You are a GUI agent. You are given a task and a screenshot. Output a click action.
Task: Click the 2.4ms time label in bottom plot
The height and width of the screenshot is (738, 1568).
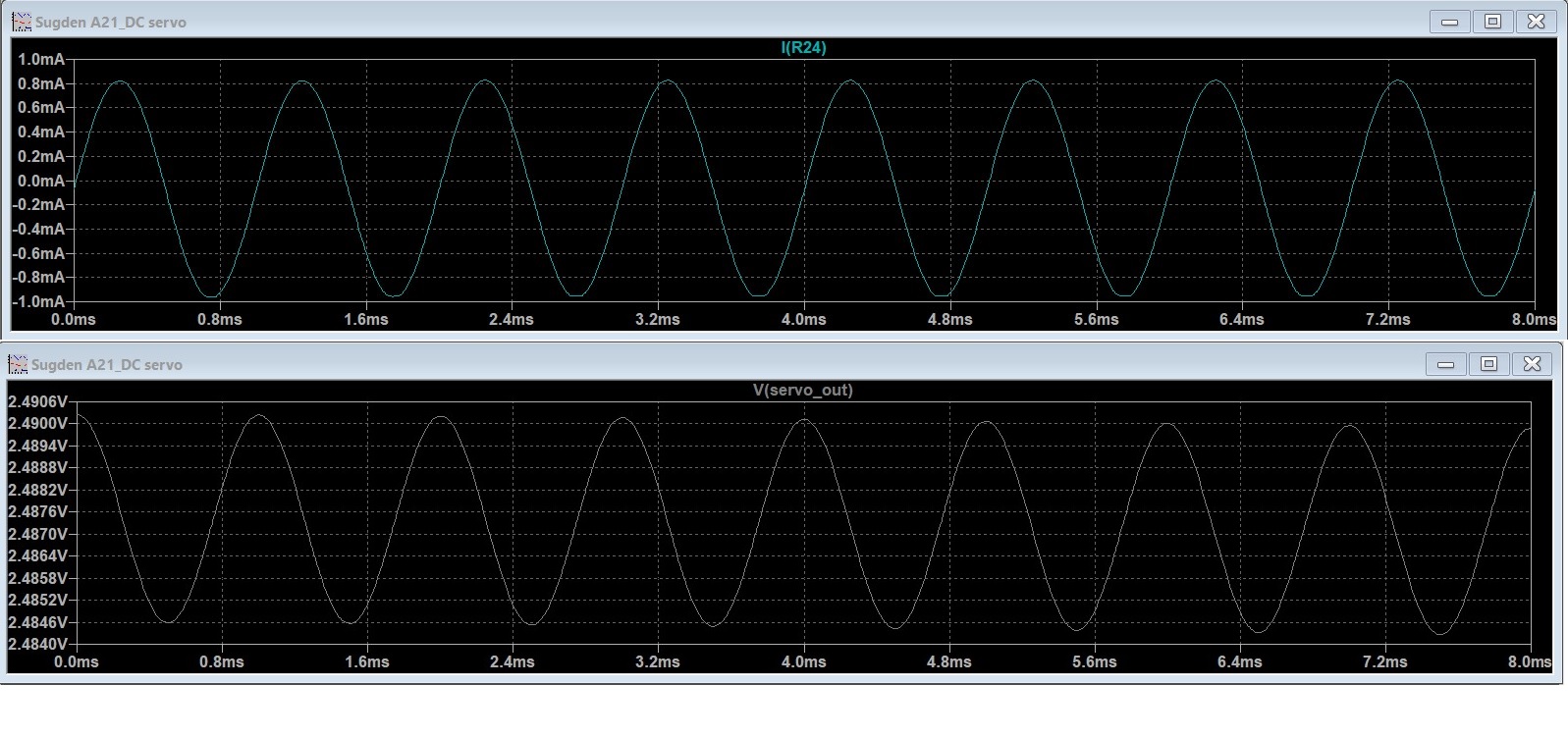pyautogui.click(x=513, y=661)
